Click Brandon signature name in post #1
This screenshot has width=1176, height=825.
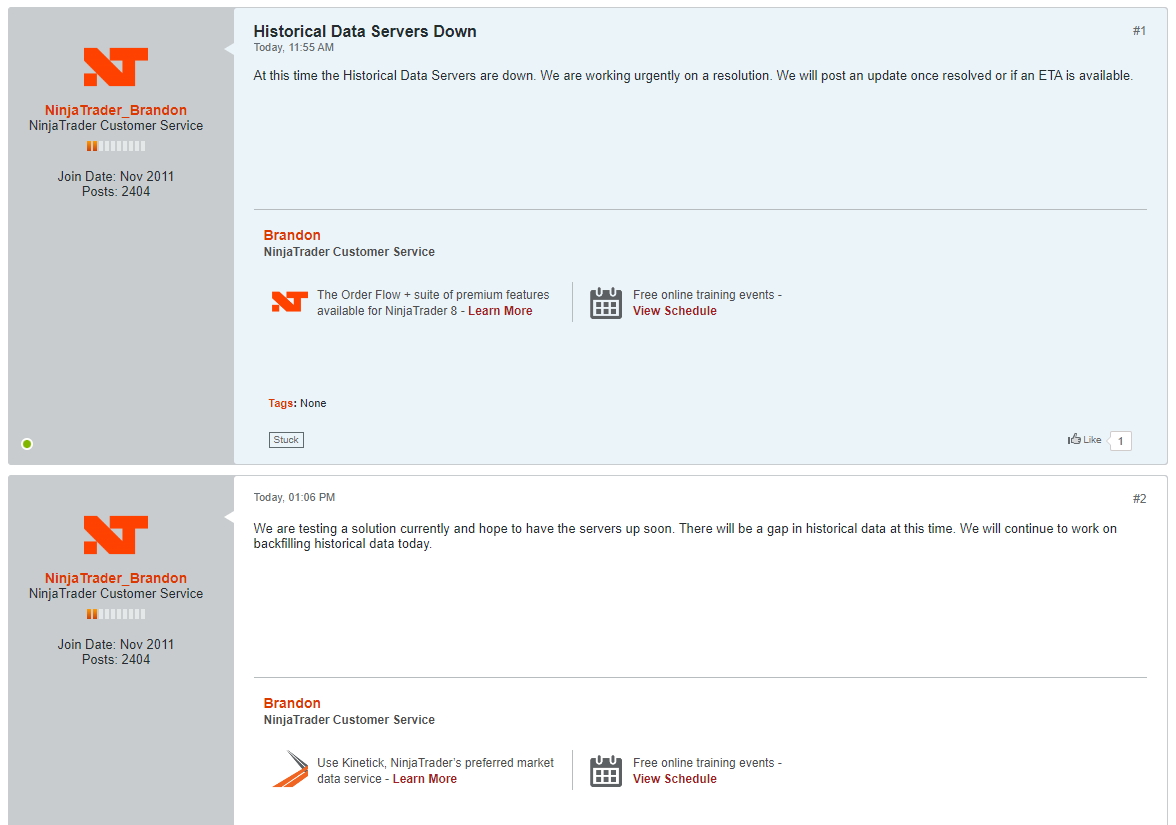292,236
